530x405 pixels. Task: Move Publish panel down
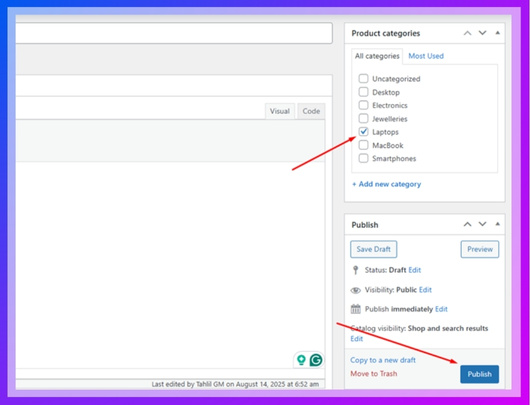(482, 224)
